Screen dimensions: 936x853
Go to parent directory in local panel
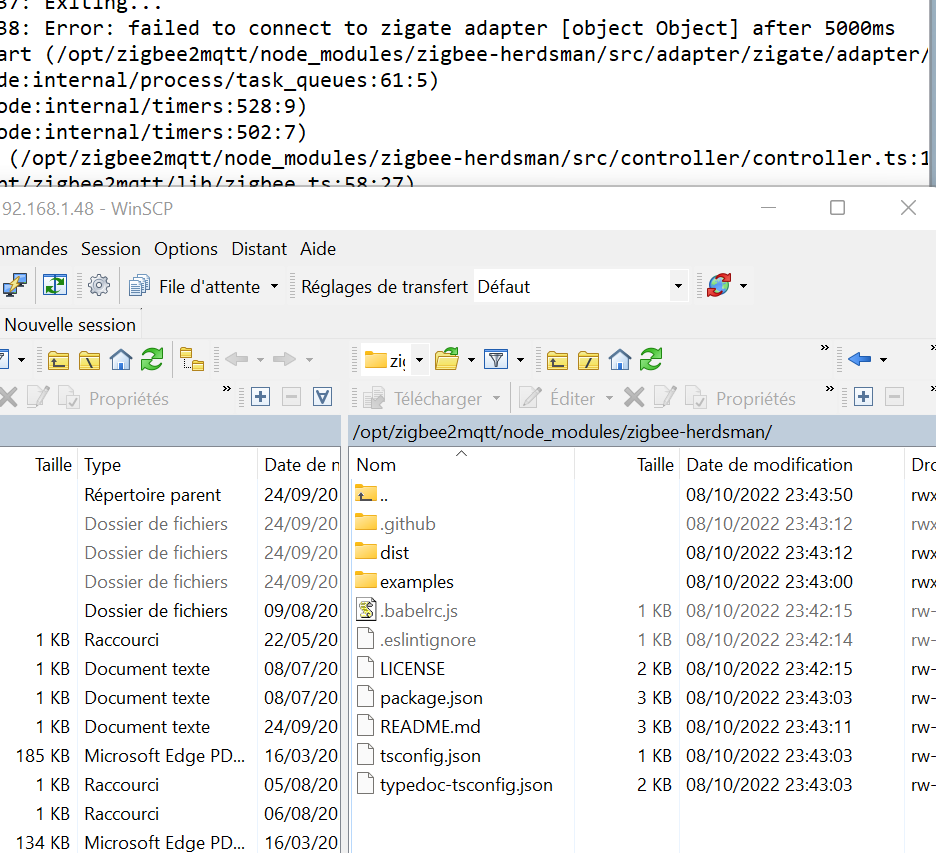(58, 360)
